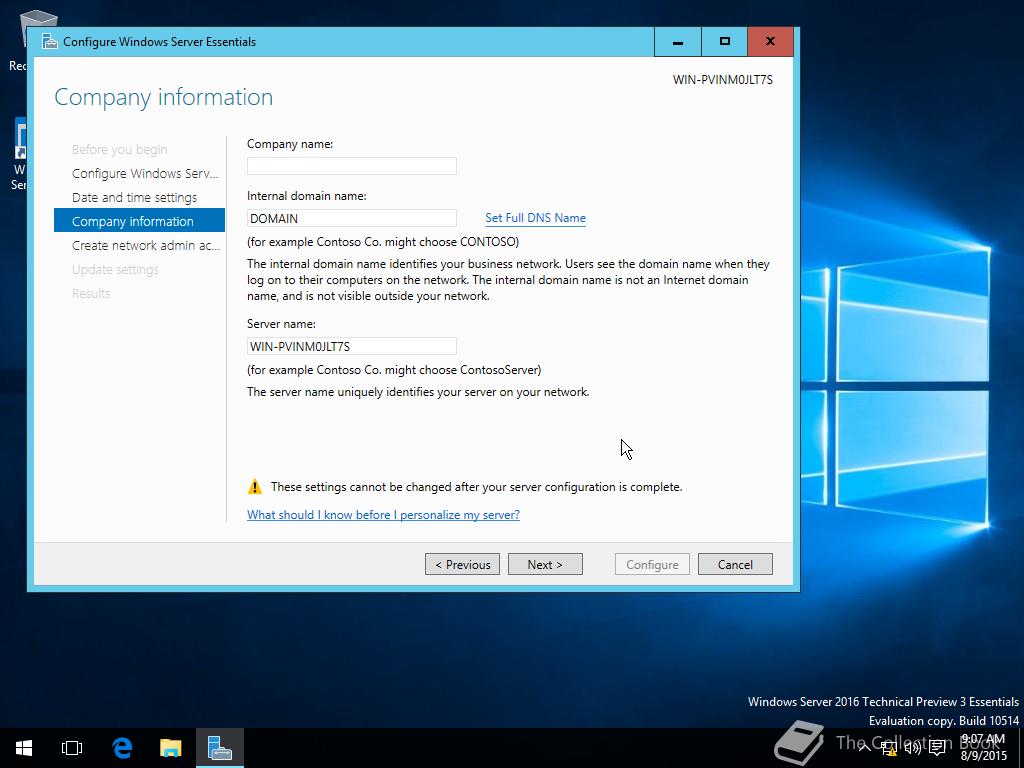Jump to 'Create network admin ac...' step

(146, 246)
